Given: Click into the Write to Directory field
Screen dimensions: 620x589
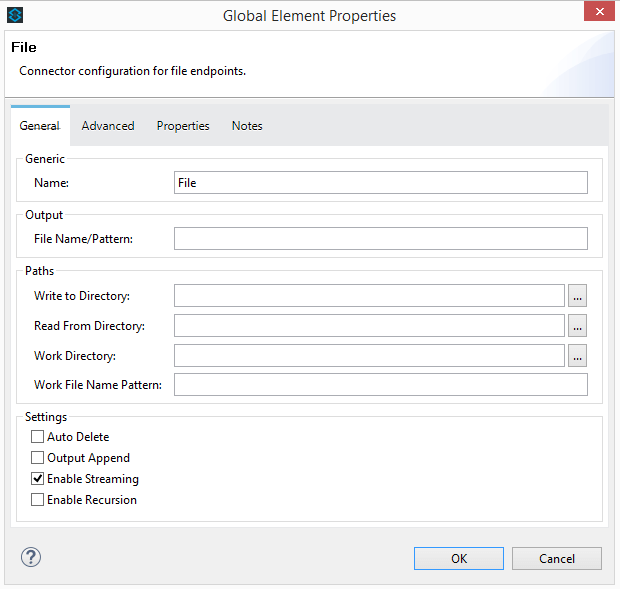Looking at the screenshot, I should coord(369,296).
